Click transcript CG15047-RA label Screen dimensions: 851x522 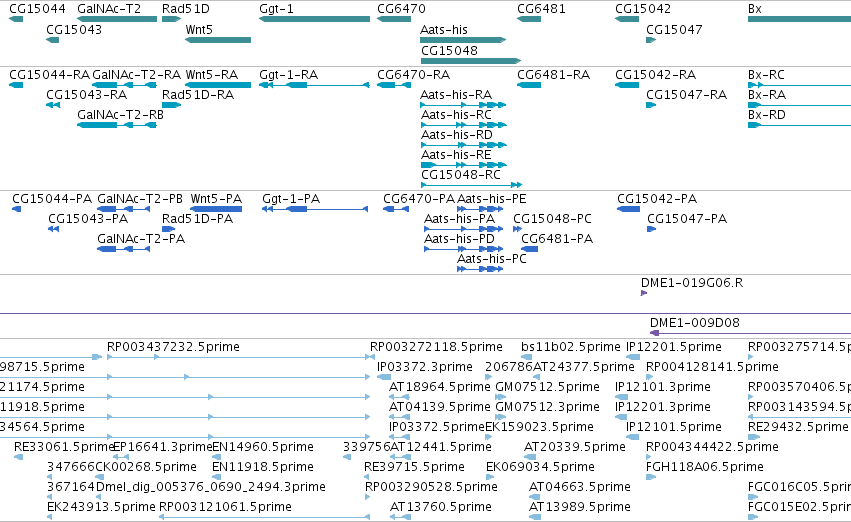[x=687, y=94]
